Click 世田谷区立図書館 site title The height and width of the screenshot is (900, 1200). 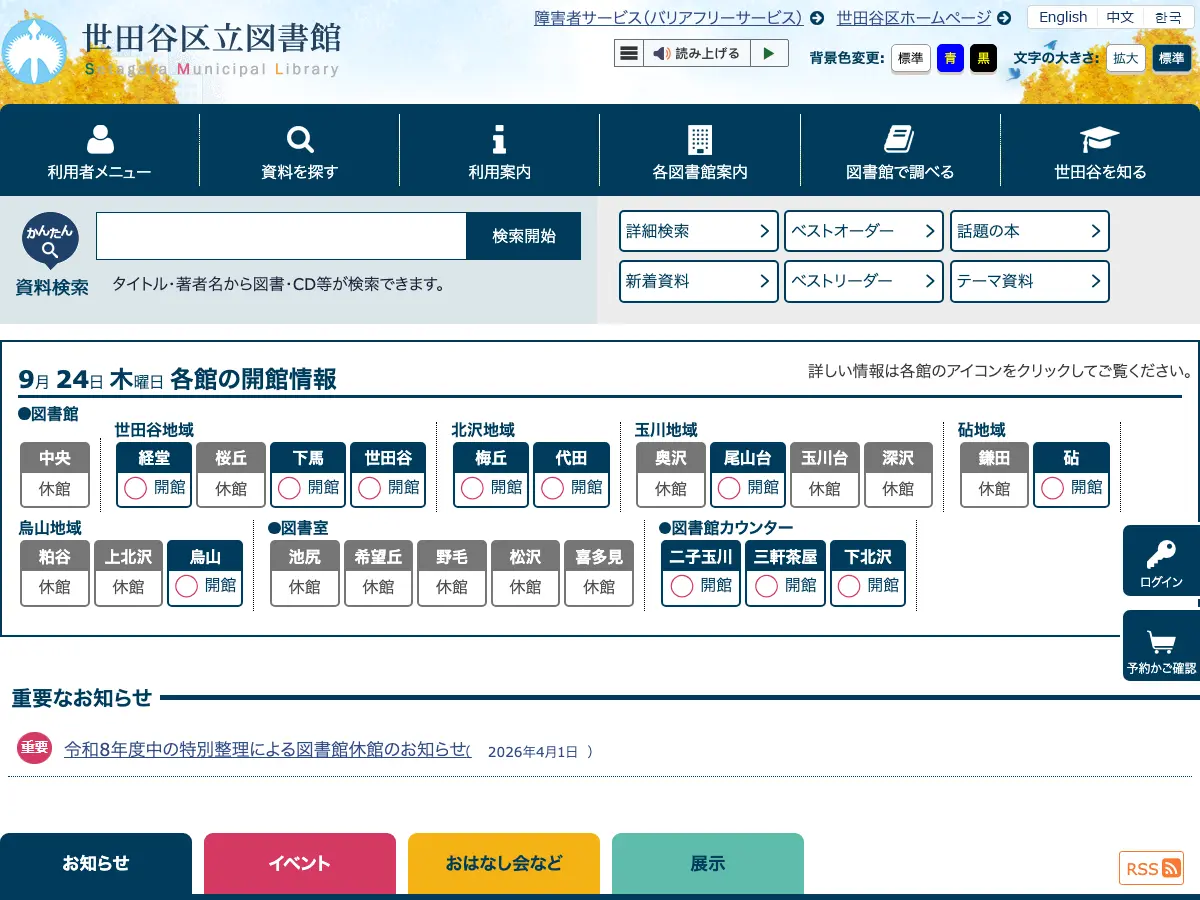[212, 38]
